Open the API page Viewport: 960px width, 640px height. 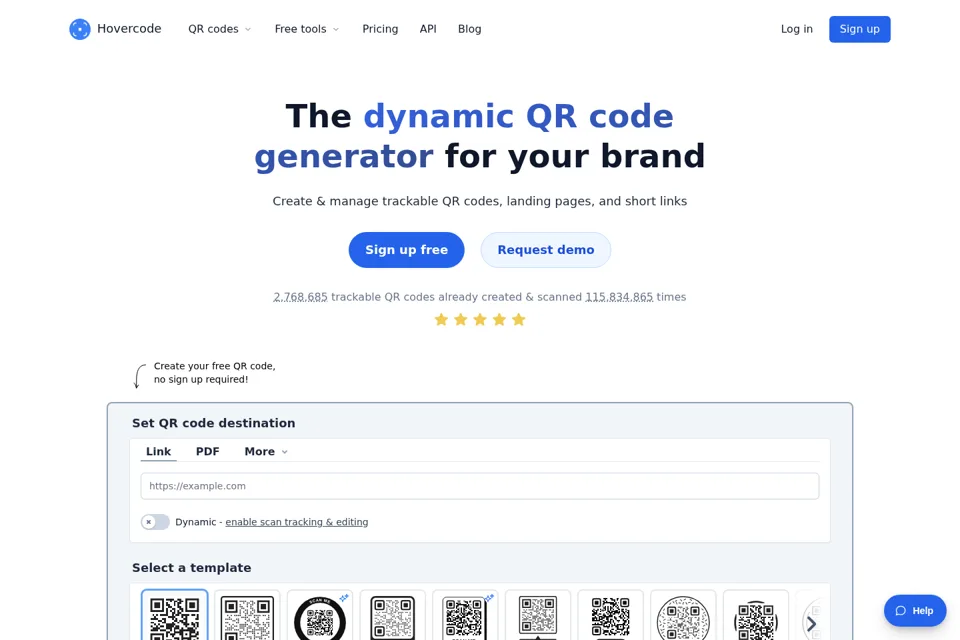(428, 29)
